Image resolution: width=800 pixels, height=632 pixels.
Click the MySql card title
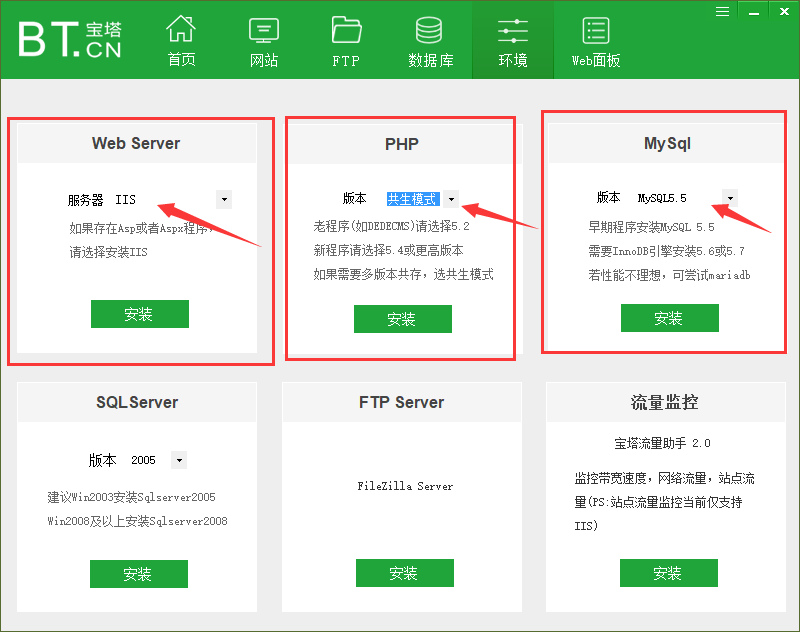tap(667, 143)
